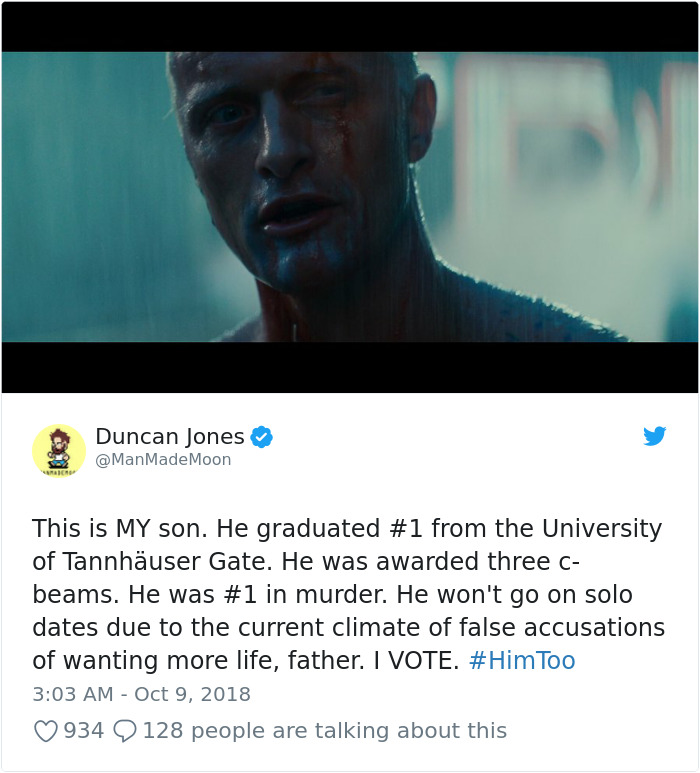Image resolution: width=700 pixels, height=773 pixels.
Task: Like the tweet with the heart icon
Action: tap(46, 731)
